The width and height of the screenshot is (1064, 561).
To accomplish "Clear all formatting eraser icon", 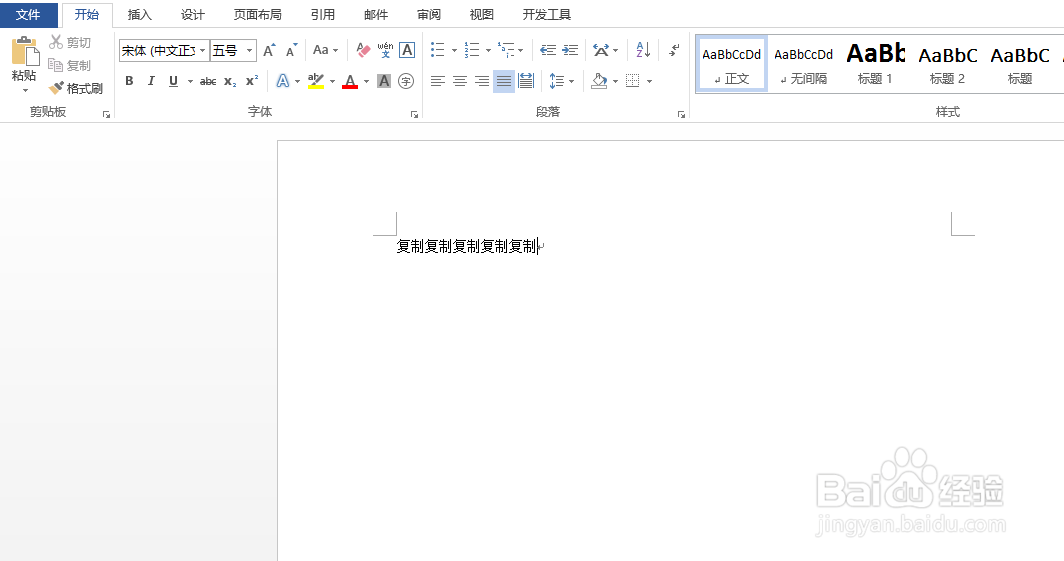I will (363, 50).
